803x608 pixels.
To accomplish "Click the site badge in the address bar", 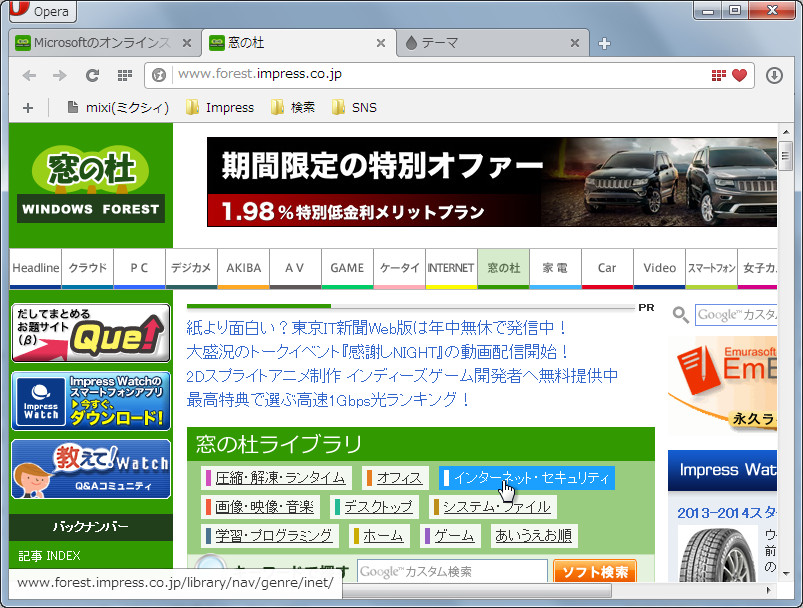I will (157, 75).
